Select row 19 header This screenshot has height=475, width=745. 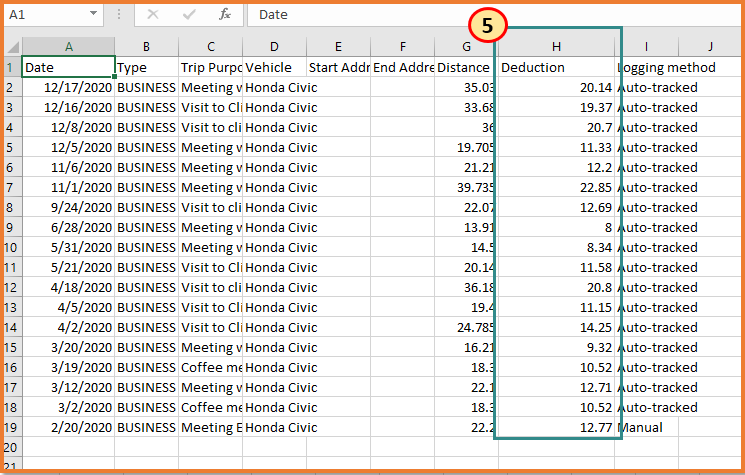tap(12, 428)
